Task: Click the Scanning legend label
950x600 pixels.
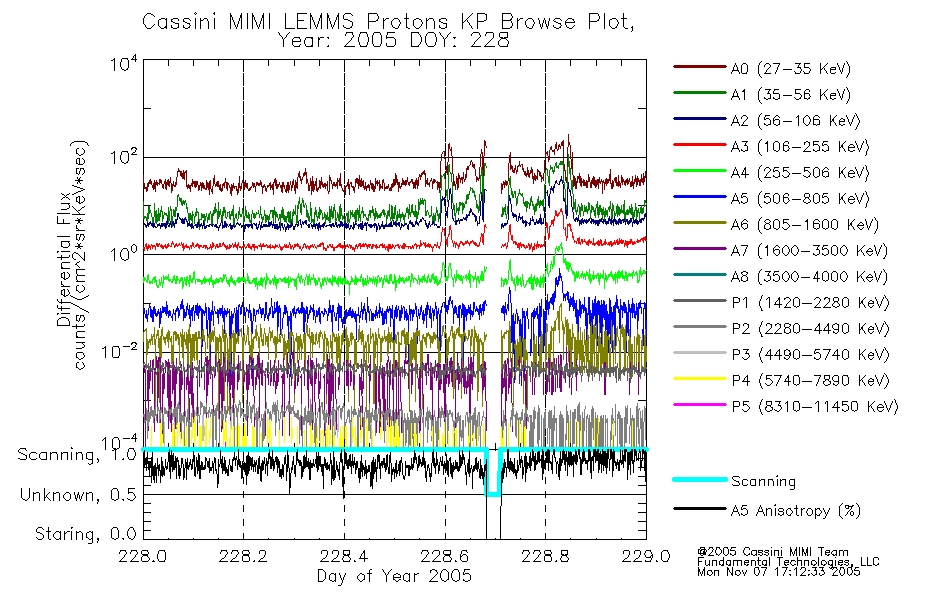Action: tap(763, 482)
